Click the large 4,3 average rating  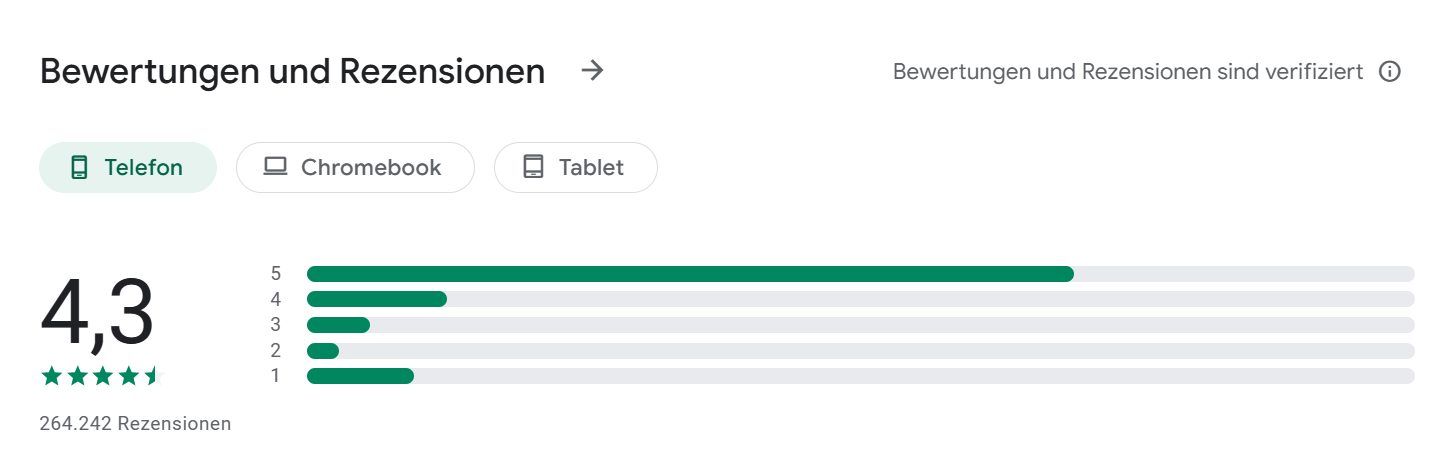click(x=97, y=314)
